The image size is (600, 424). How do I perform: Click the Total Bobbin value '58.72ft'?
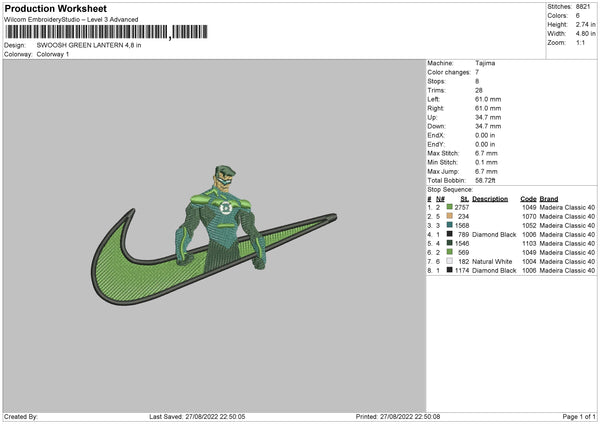click(485, 180)
